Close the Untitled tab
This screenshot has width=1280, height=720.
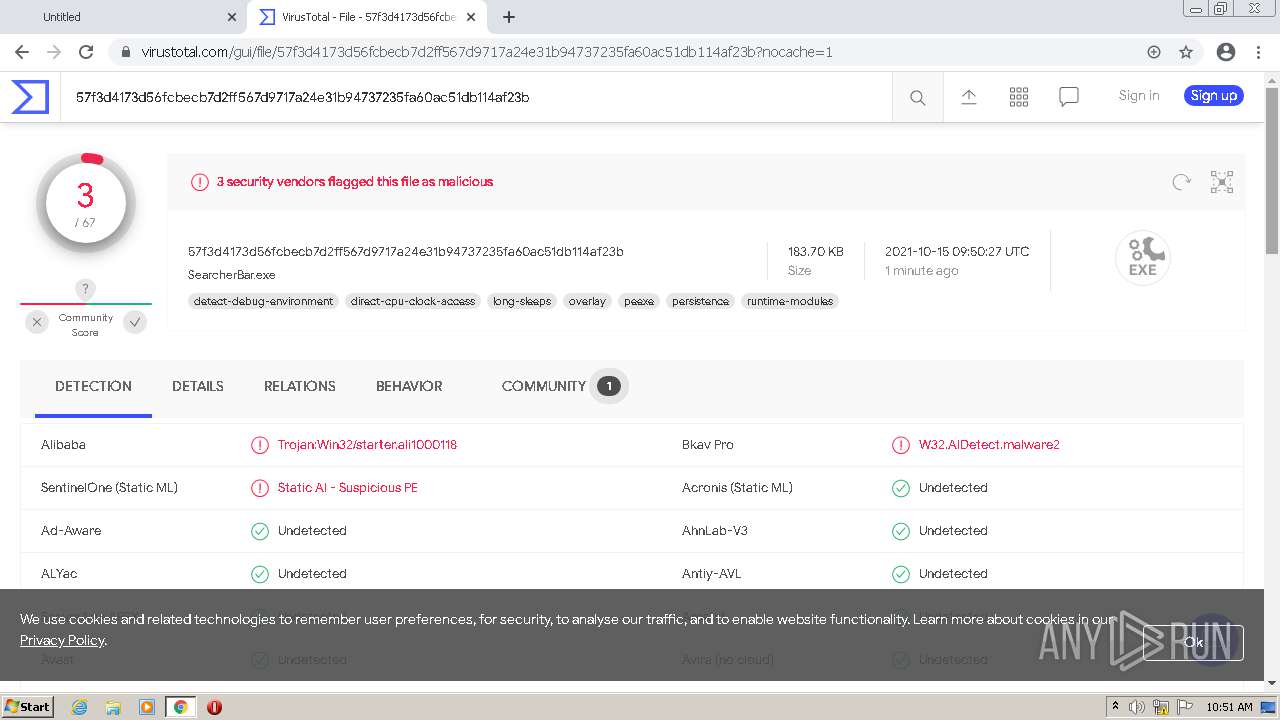point(232,17)
